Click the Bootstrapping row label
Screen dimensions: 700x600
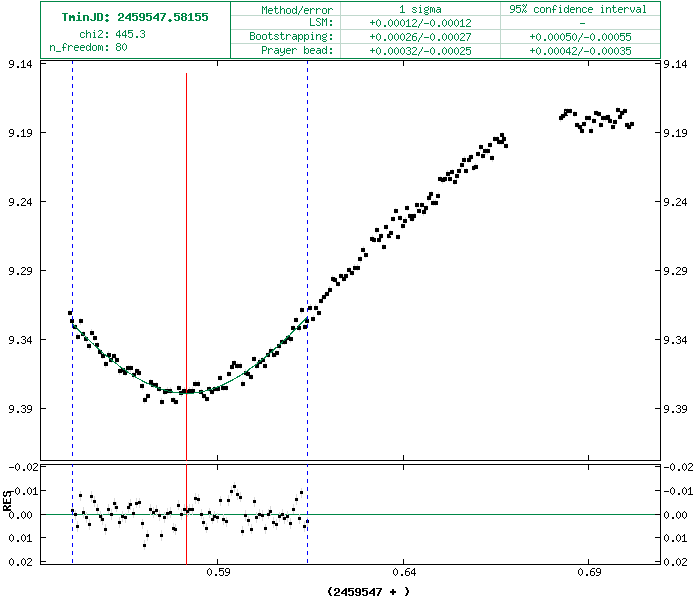coord(291,36)
